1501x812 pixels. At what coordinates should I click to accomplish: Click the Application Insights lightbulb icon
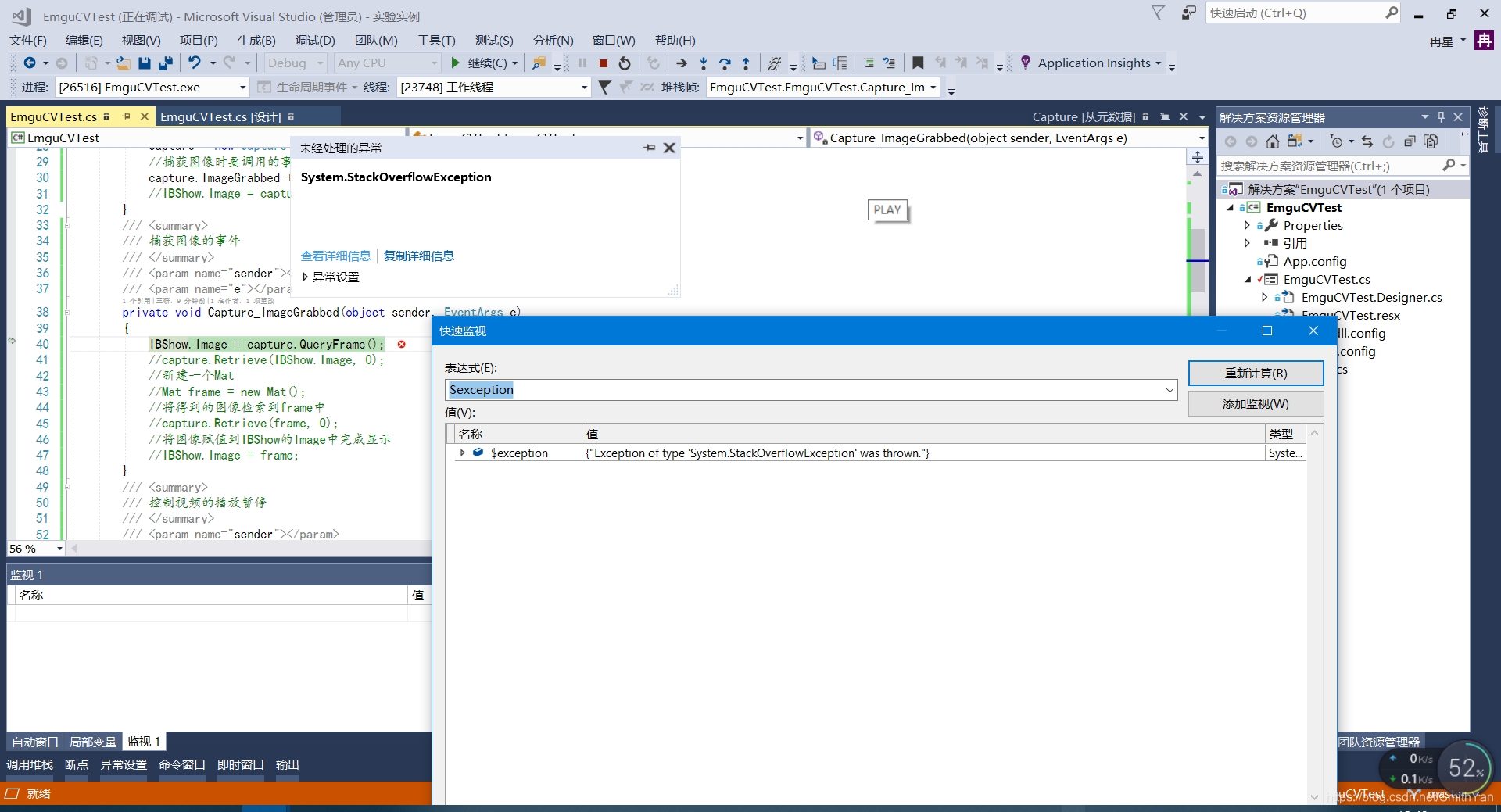click(x=1026, y=63)
